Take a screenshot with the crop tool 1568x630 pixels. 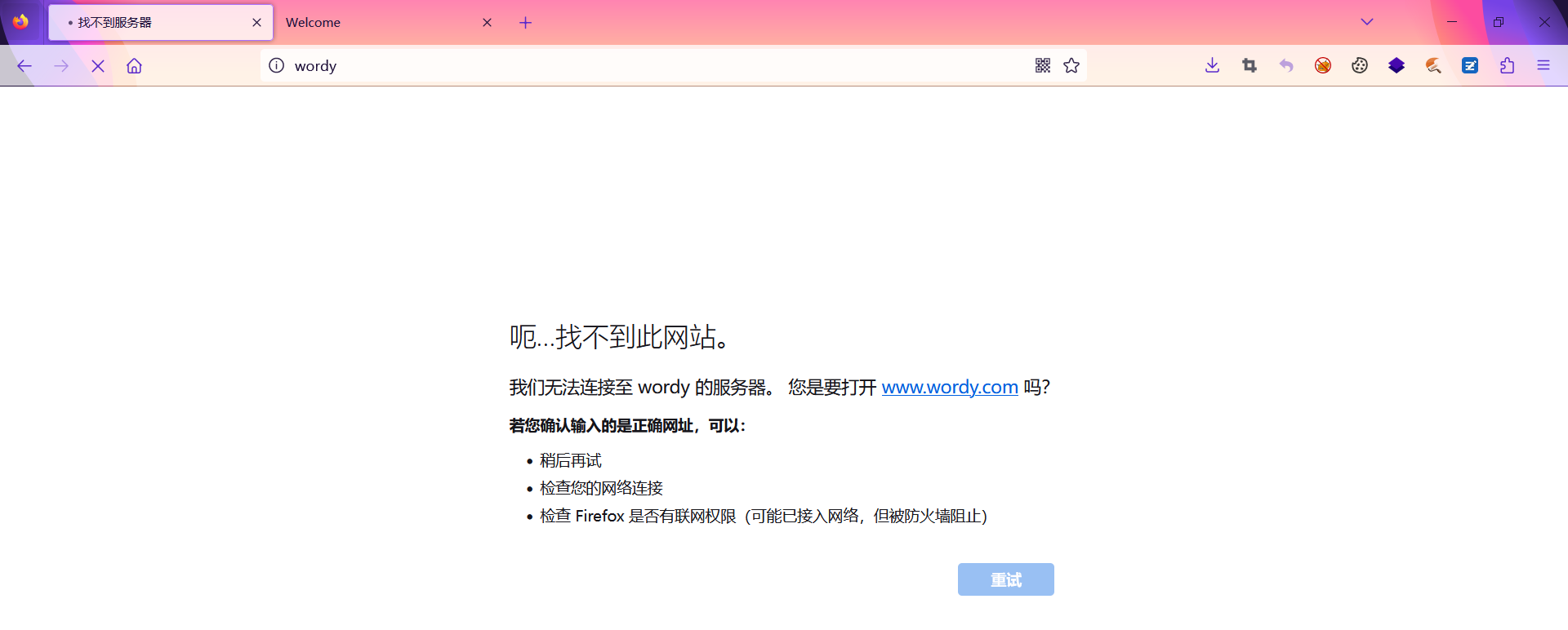point(1249,65)
